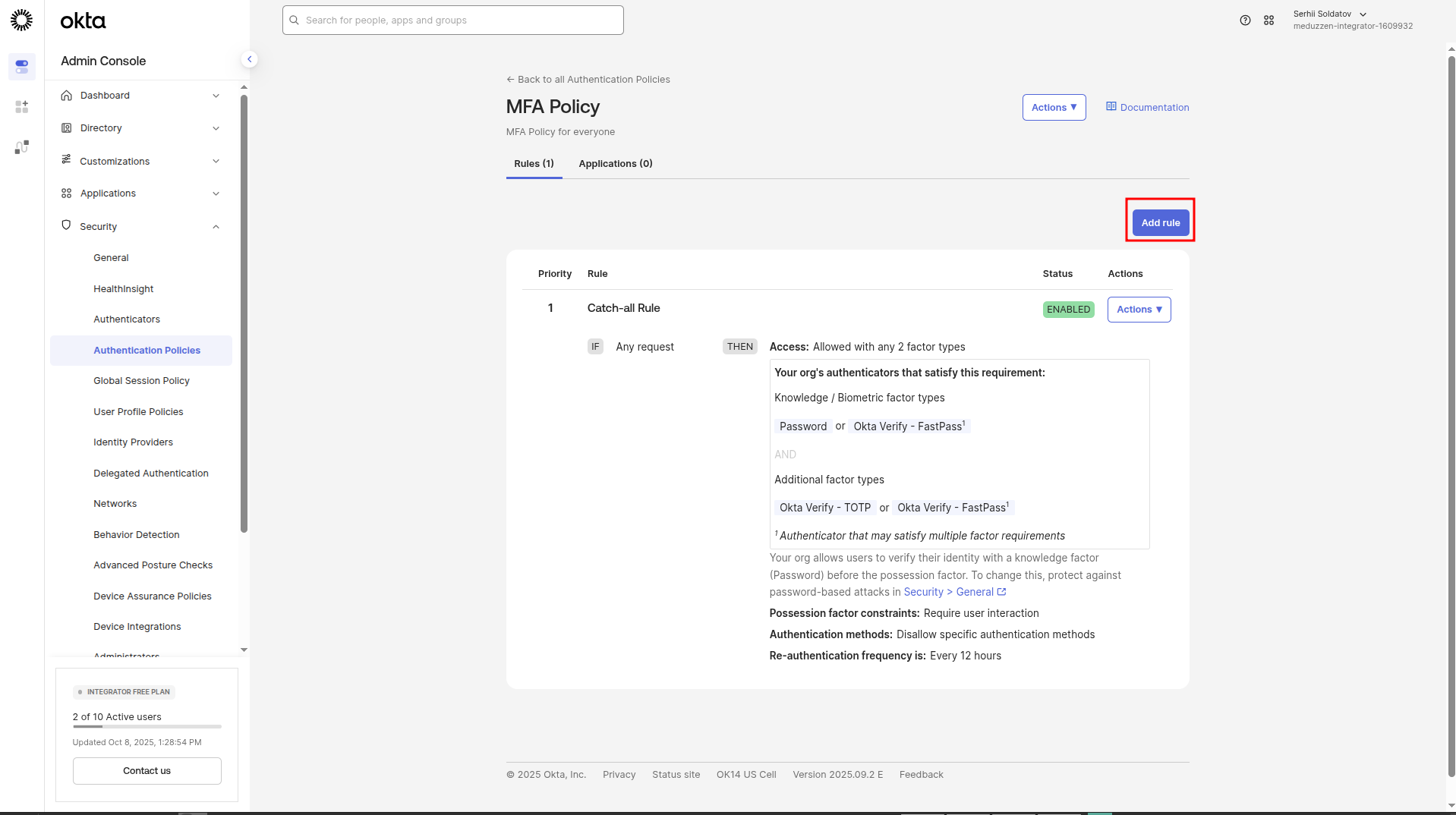
Task: Click the sidebar navigation scrollbar
Action: pos(244,313)
